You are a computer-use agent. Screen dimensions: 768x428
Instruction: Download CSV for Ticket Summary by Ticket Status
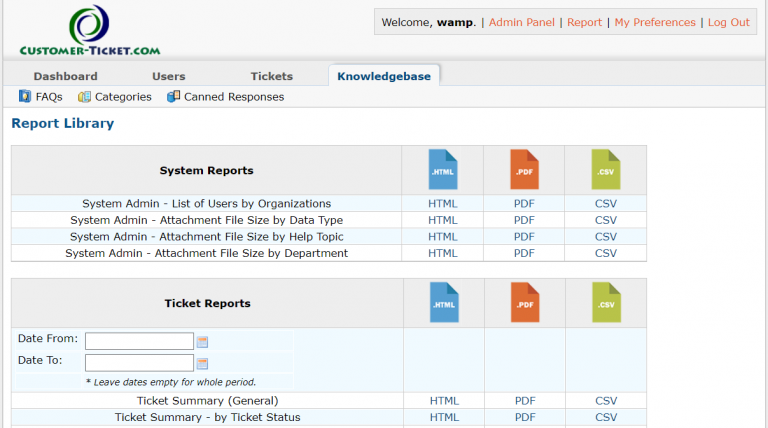coord(606,418)
